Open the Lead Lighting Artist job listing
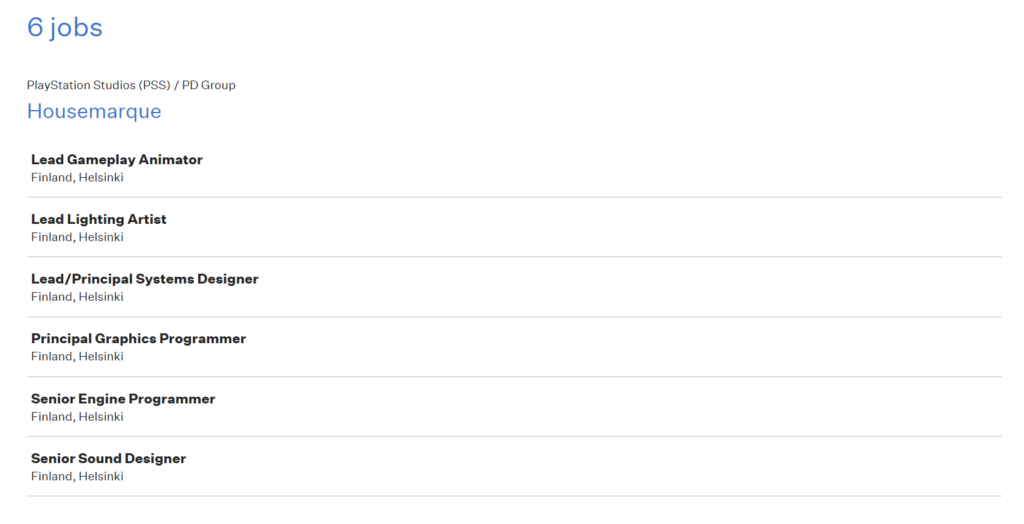Screen dimensions: 1024x524 pyautogui.click(x=98, y=220)
